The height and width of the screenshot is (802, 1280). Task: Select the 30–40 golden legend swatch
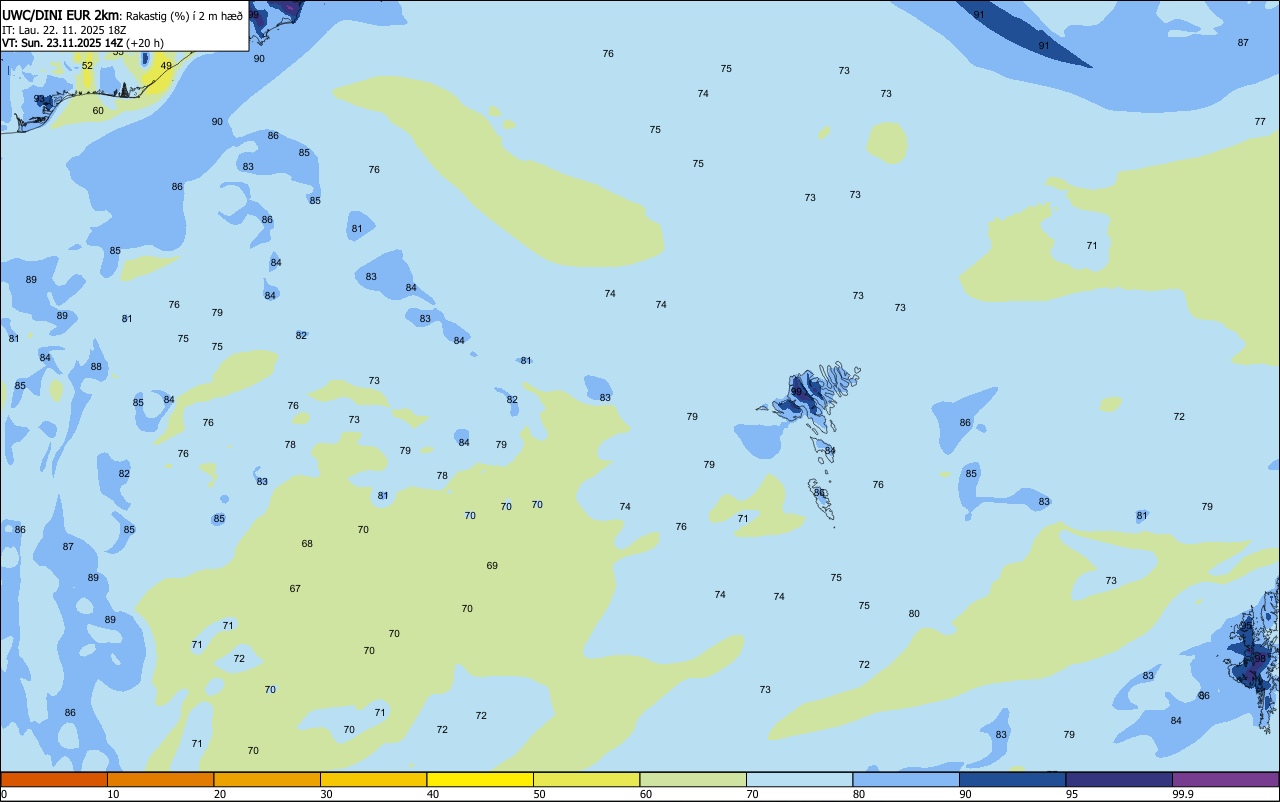pyautogui.click(x=373, y=779)
